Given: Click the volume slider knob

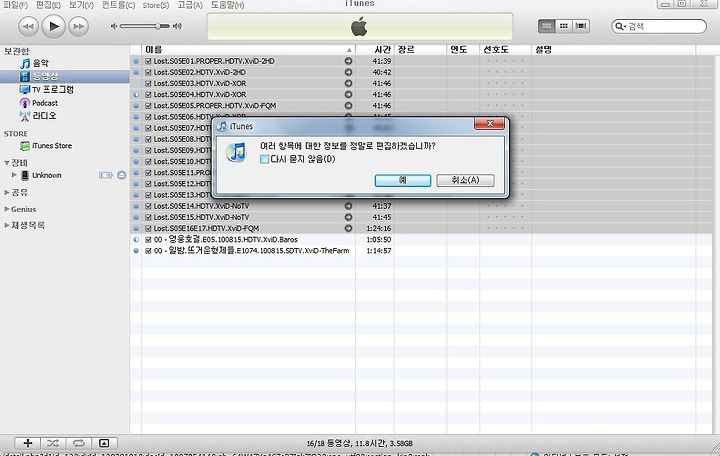Looking at the screenshot, I should pos(158,26).
